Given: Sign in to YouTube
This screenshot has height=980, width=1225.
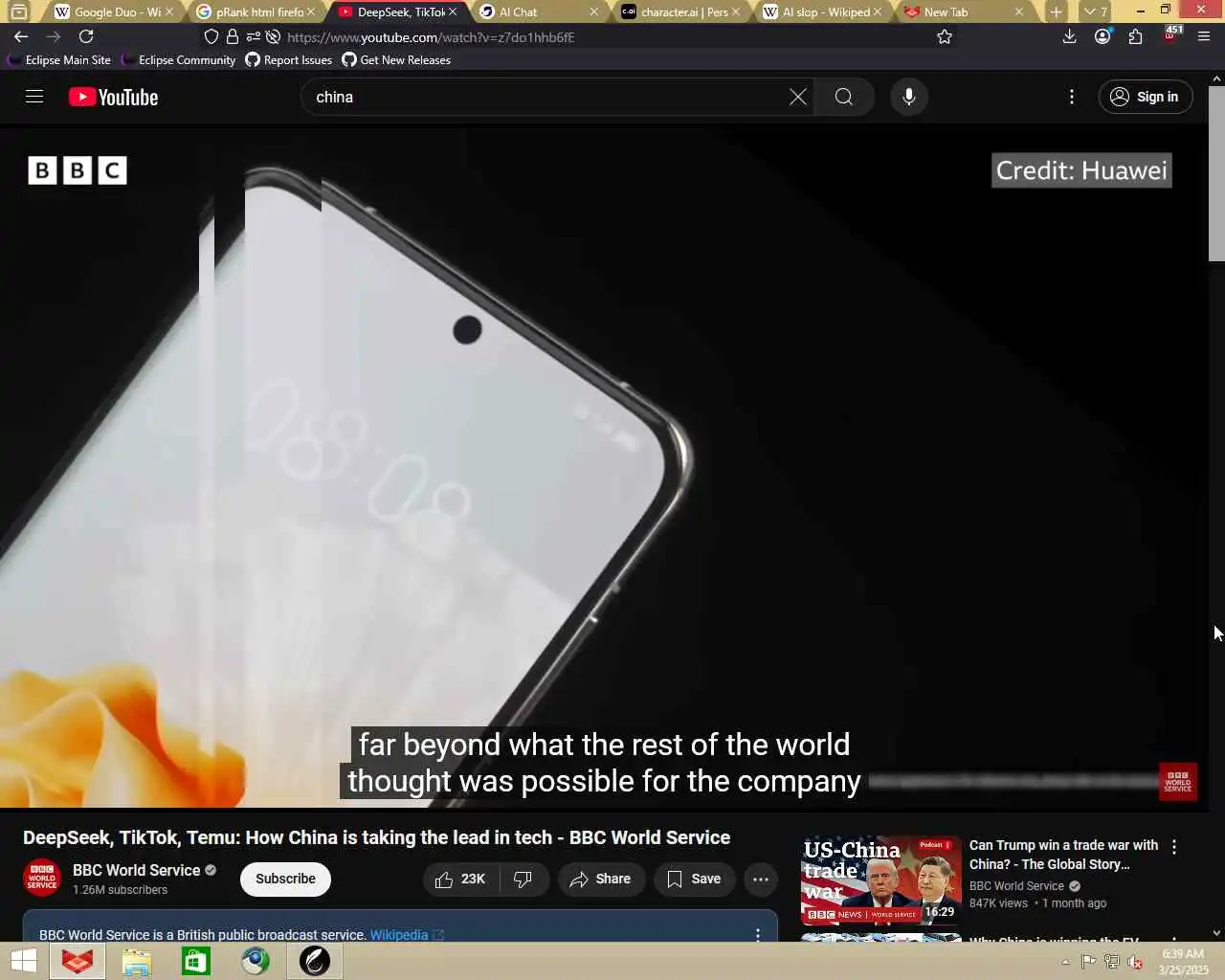Looking at the screenshot, I should 1146,97.
